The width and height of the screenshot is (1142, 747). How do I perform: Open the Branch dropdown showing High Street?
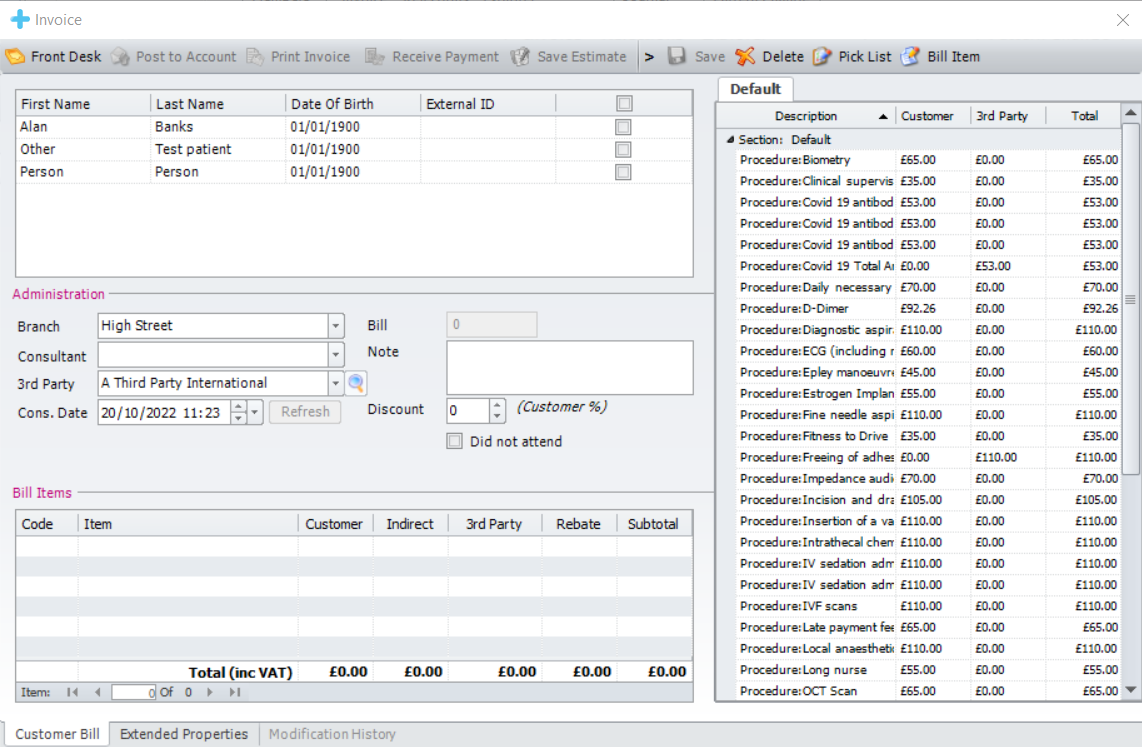(335, 326)
